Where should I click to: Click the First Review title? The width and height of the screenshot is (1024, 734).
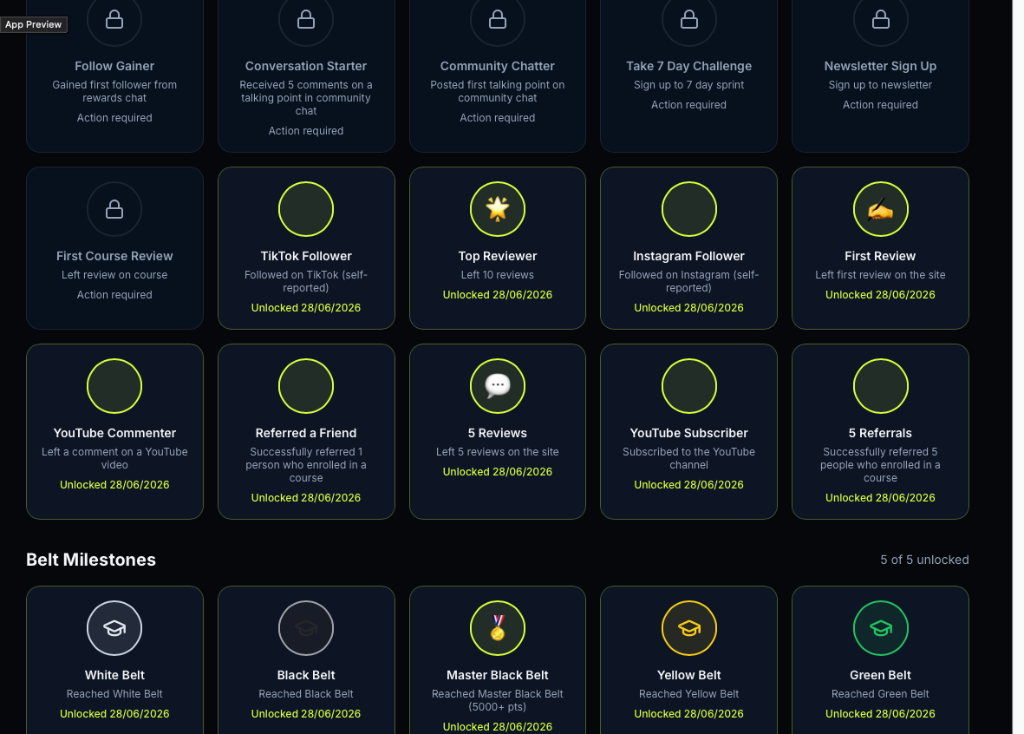tap(880, 256)
